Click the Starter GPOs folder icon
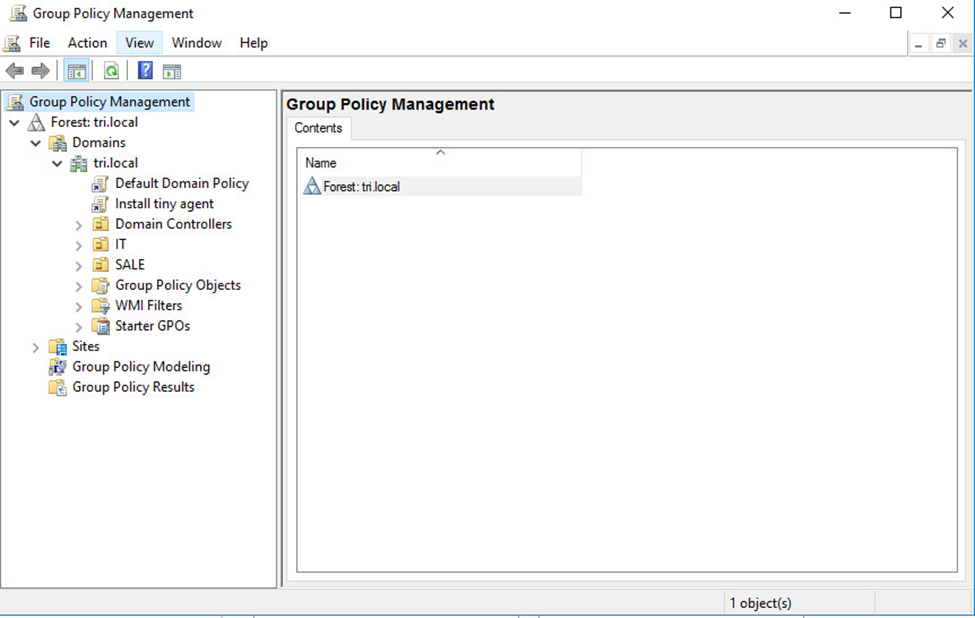The width and height of the screenshot is (975, 618). click(x=101, y=326)
